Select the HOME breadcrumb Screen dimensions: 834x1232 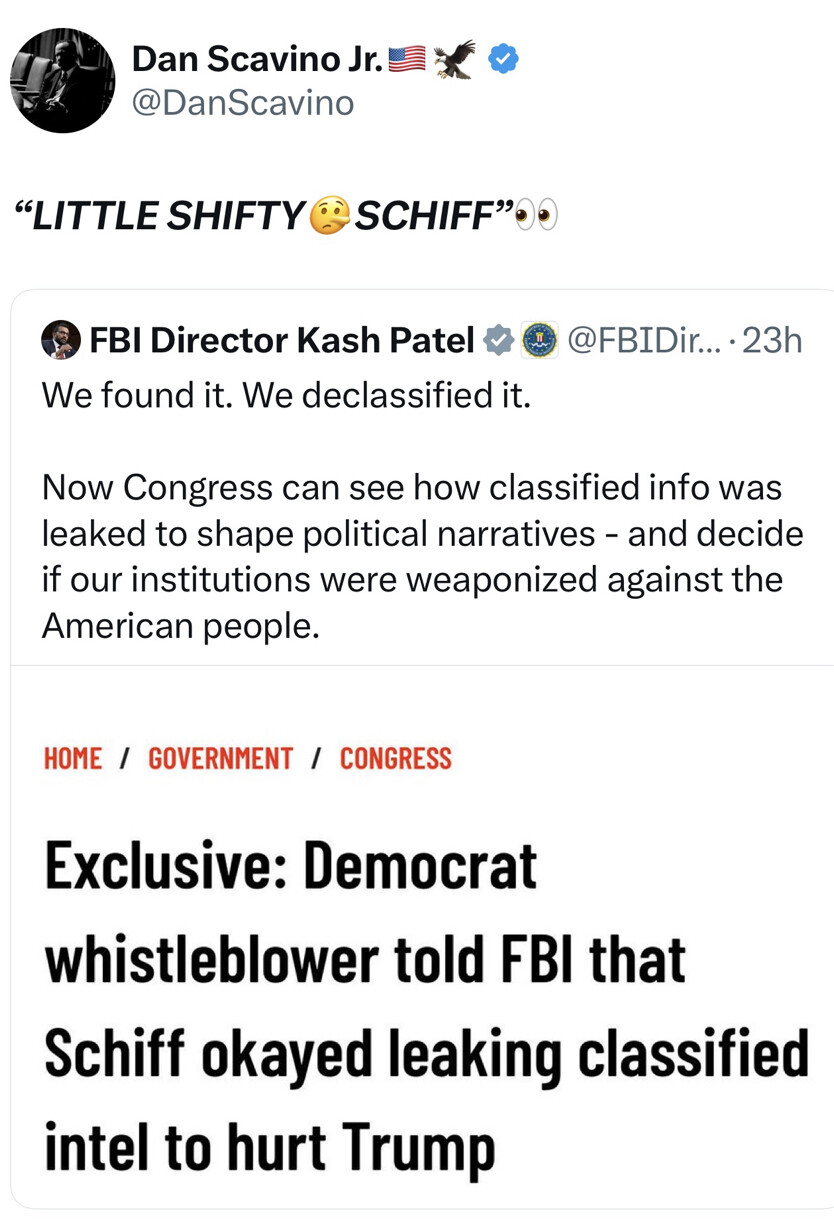click(x=73, y=759)
